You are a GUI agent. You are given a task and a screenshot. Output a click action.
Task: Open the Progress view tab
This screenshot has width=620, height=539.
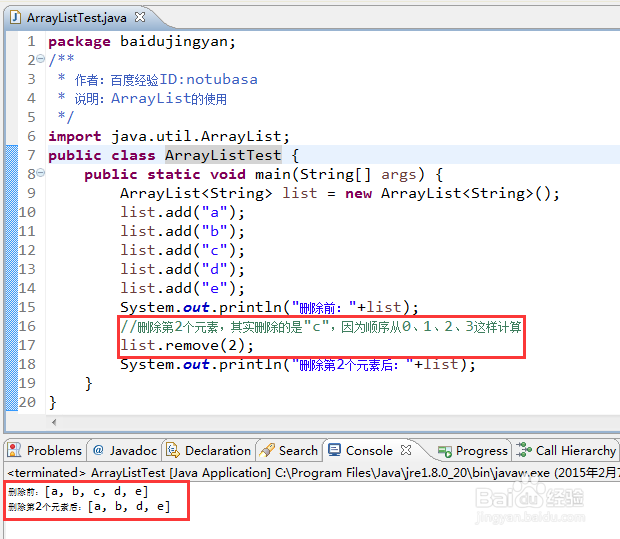473,450
